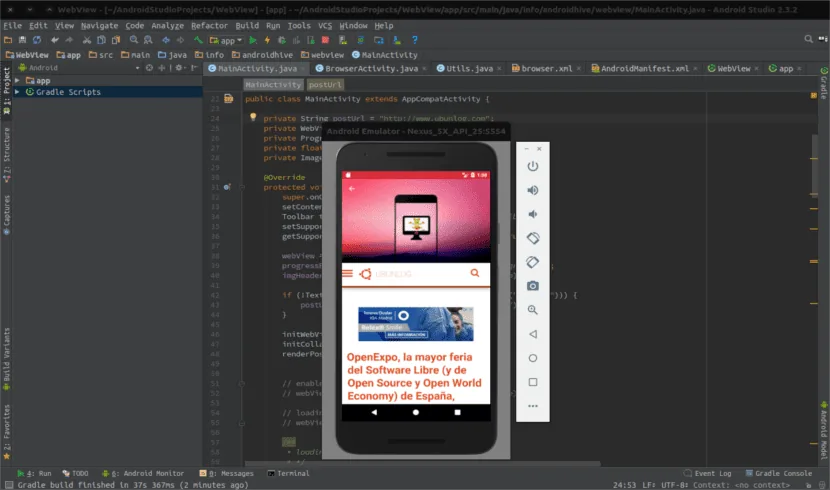The height and width of the screenshot is (490, 830).
Task: Collapse code fold marker at line 31
Action: click(242, 187)
